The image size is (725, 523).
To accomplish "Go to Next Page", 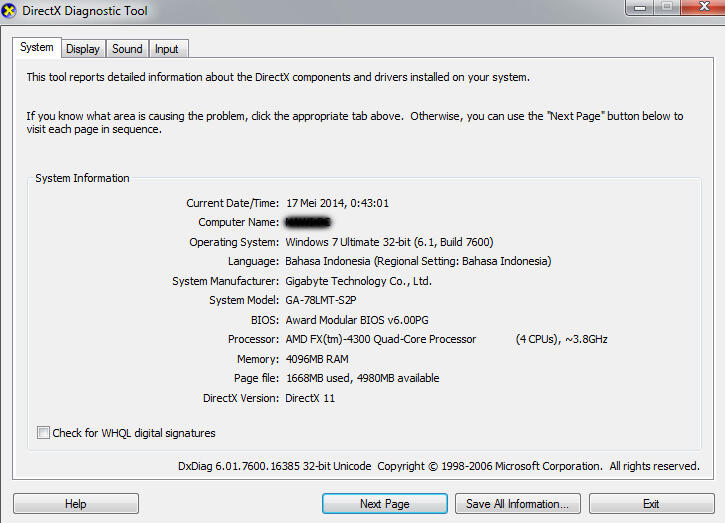I will point(385,504).
